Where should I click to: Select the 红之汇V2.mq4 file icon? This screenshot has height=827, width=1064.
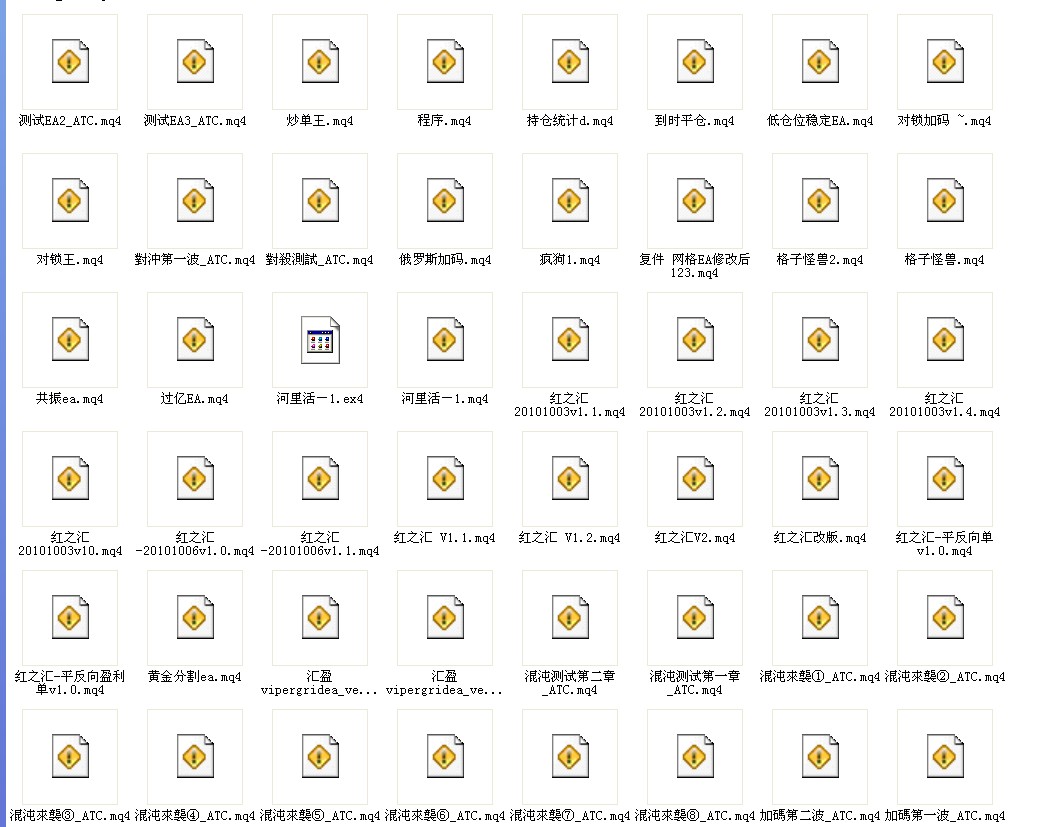click(x=694, y=479)
